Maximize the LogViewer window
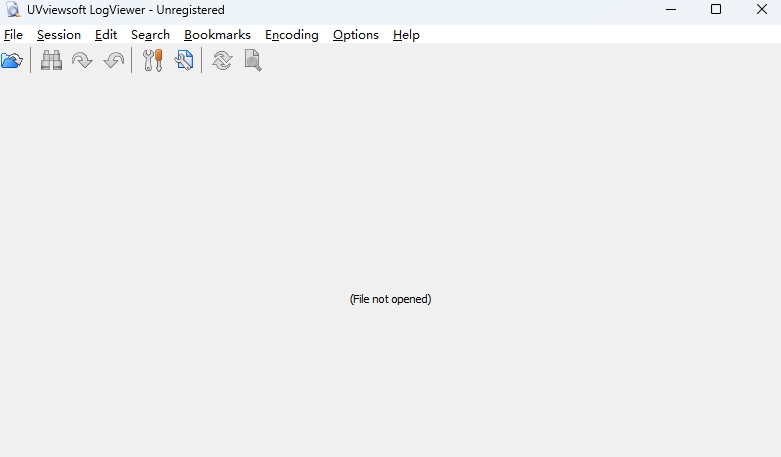The height and width of the screenshot is (457, 781). pos(716,9)
